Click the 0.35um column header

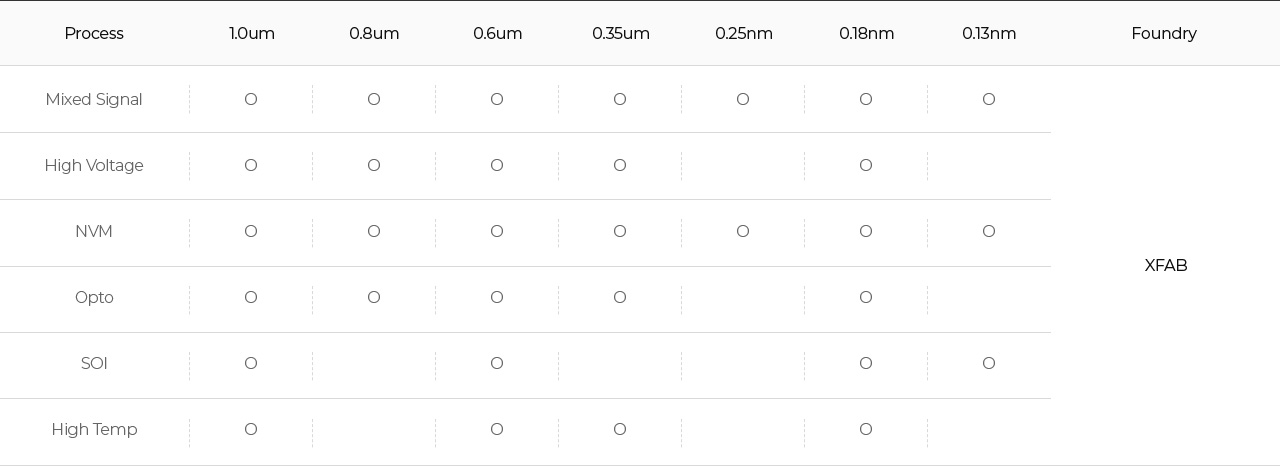621,33
